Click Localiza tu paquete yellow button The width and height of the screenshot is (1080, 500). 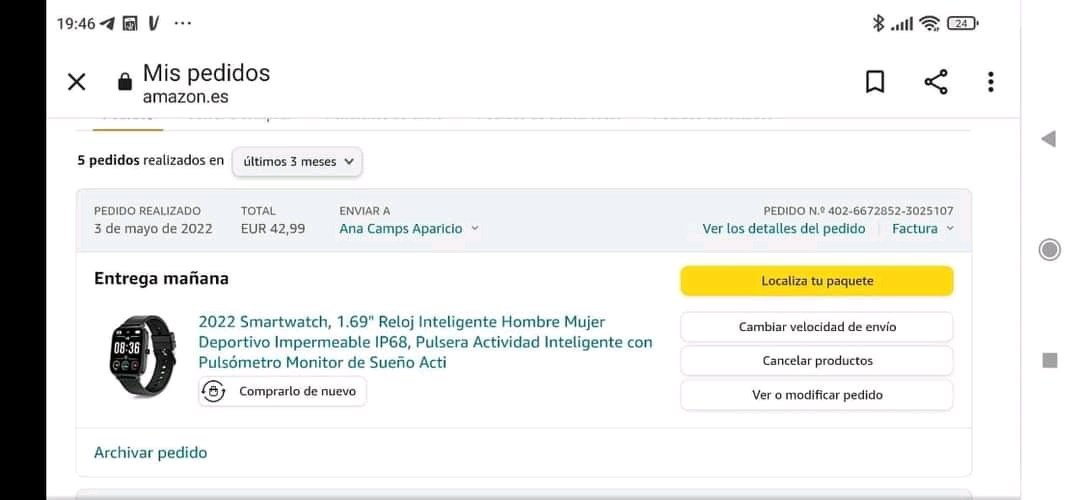(x=816, y=281)
